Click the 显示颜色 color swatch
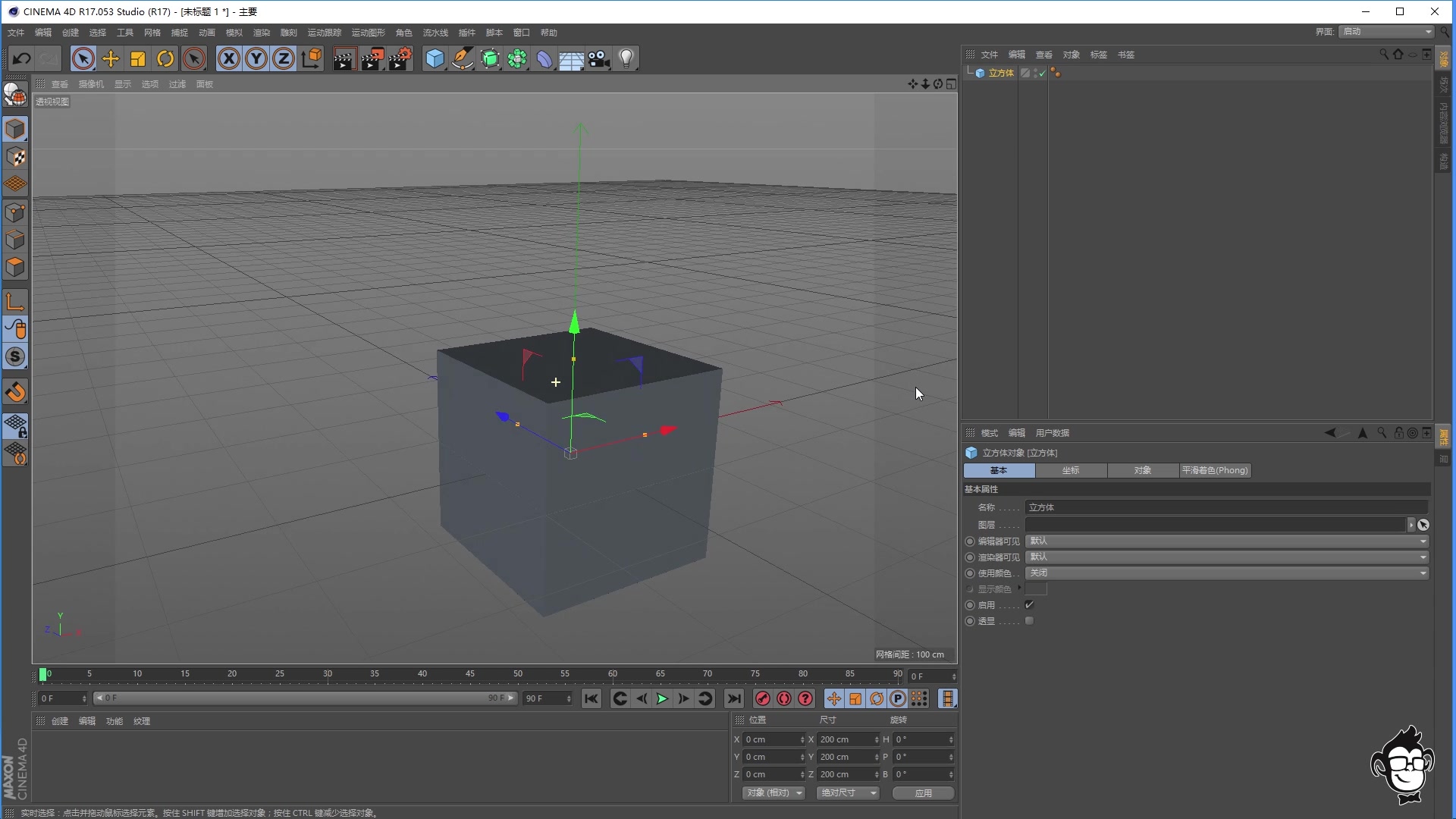Image resolution: width=1456 pixels, height=819 pixels. (x=1037, y=588)
